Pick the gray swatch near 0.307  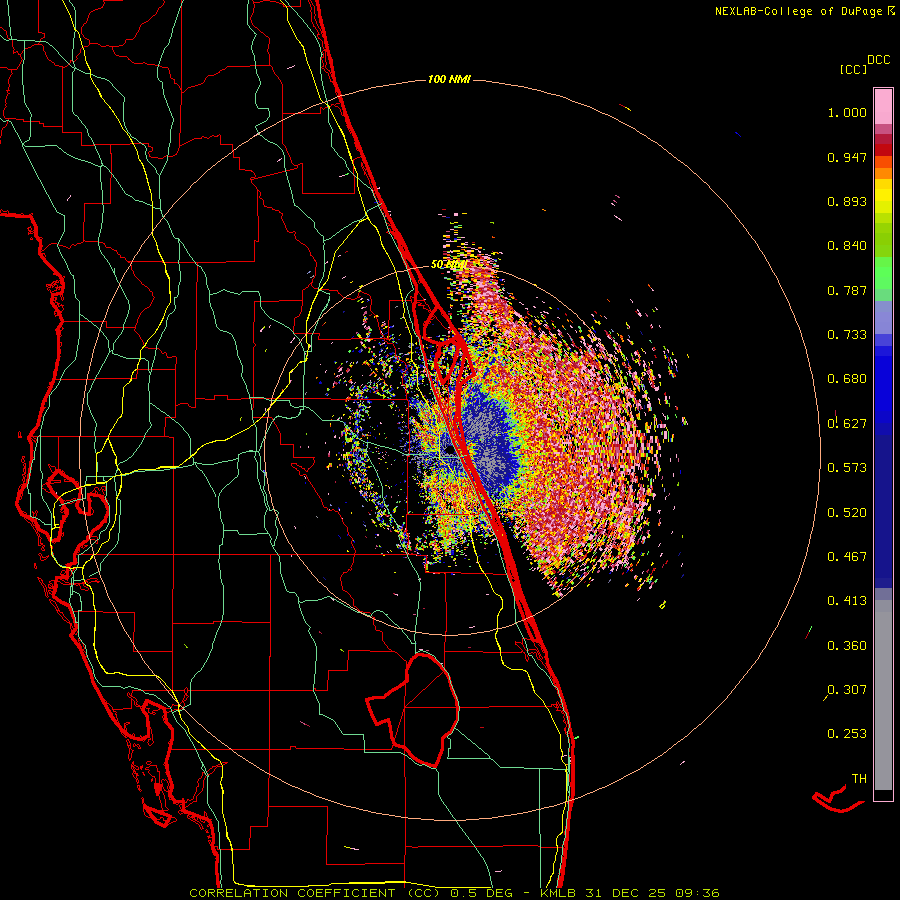click(883, 695)
